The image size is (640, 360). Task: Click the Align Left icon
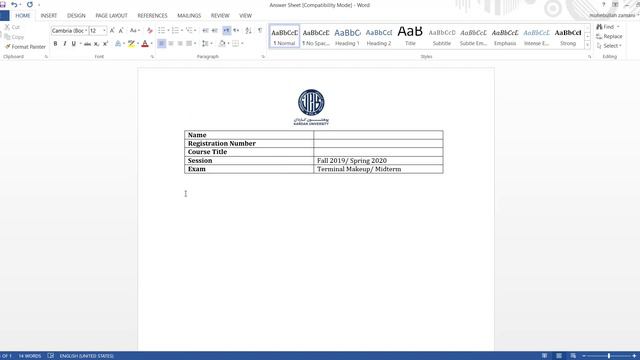tap(162, 44)
